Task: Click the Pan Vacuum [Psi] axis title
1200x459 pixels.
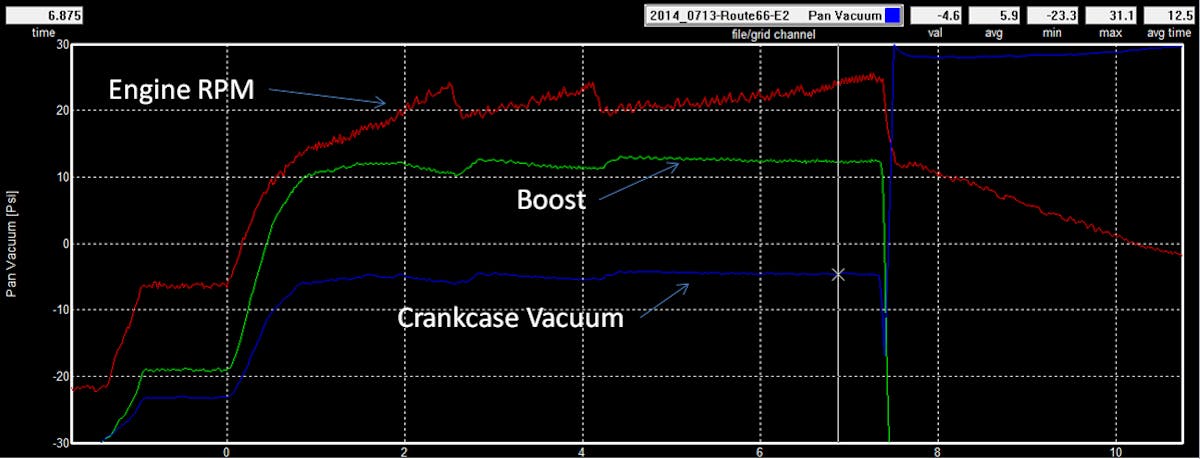Action: click(14, 243)
